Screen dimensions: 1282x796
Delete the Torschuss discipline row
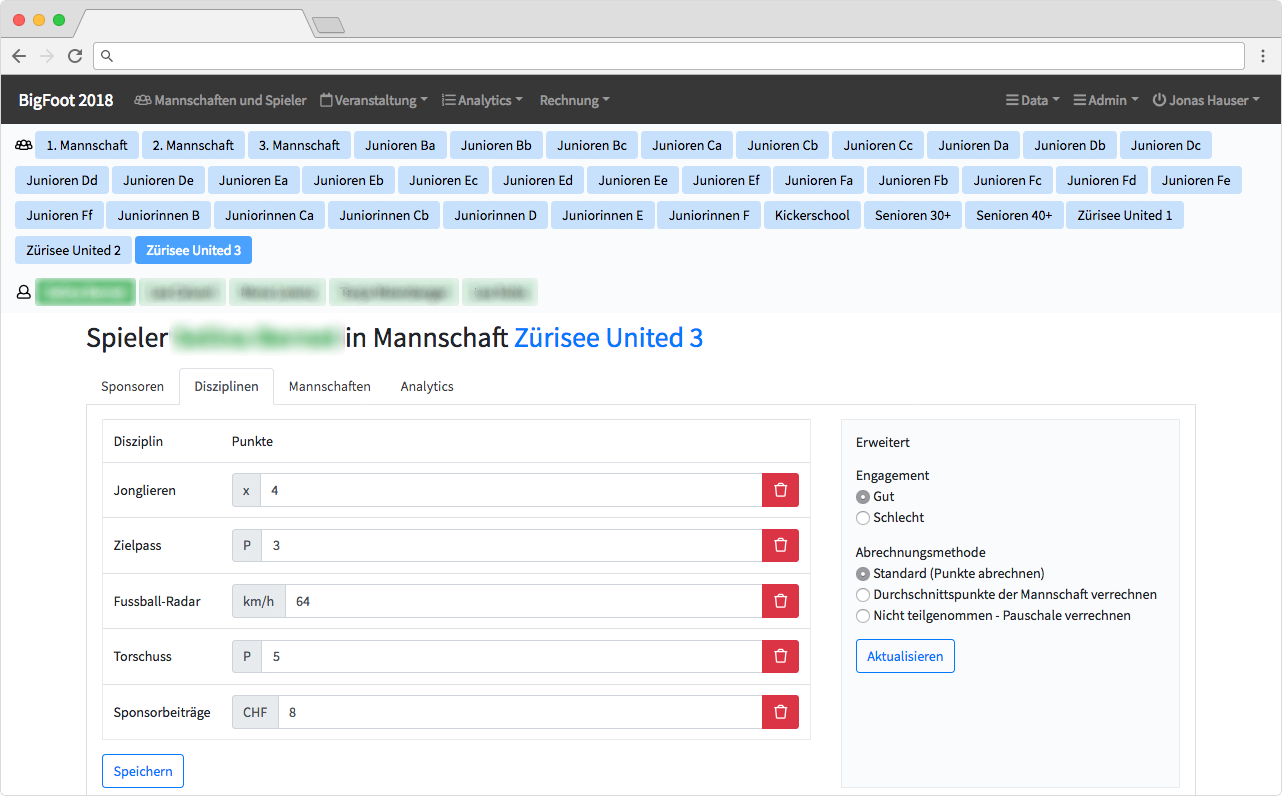780,656
